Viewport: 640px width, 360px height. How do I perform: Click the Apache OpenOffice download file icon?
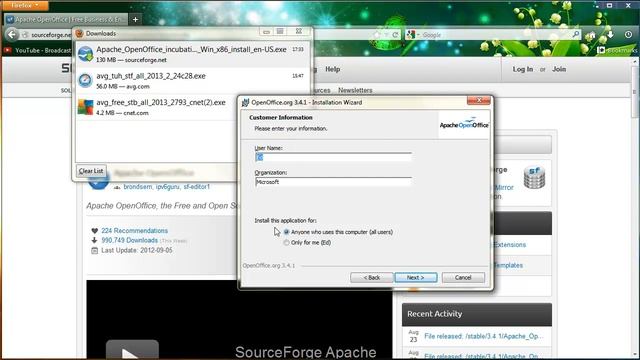[85, 54]
